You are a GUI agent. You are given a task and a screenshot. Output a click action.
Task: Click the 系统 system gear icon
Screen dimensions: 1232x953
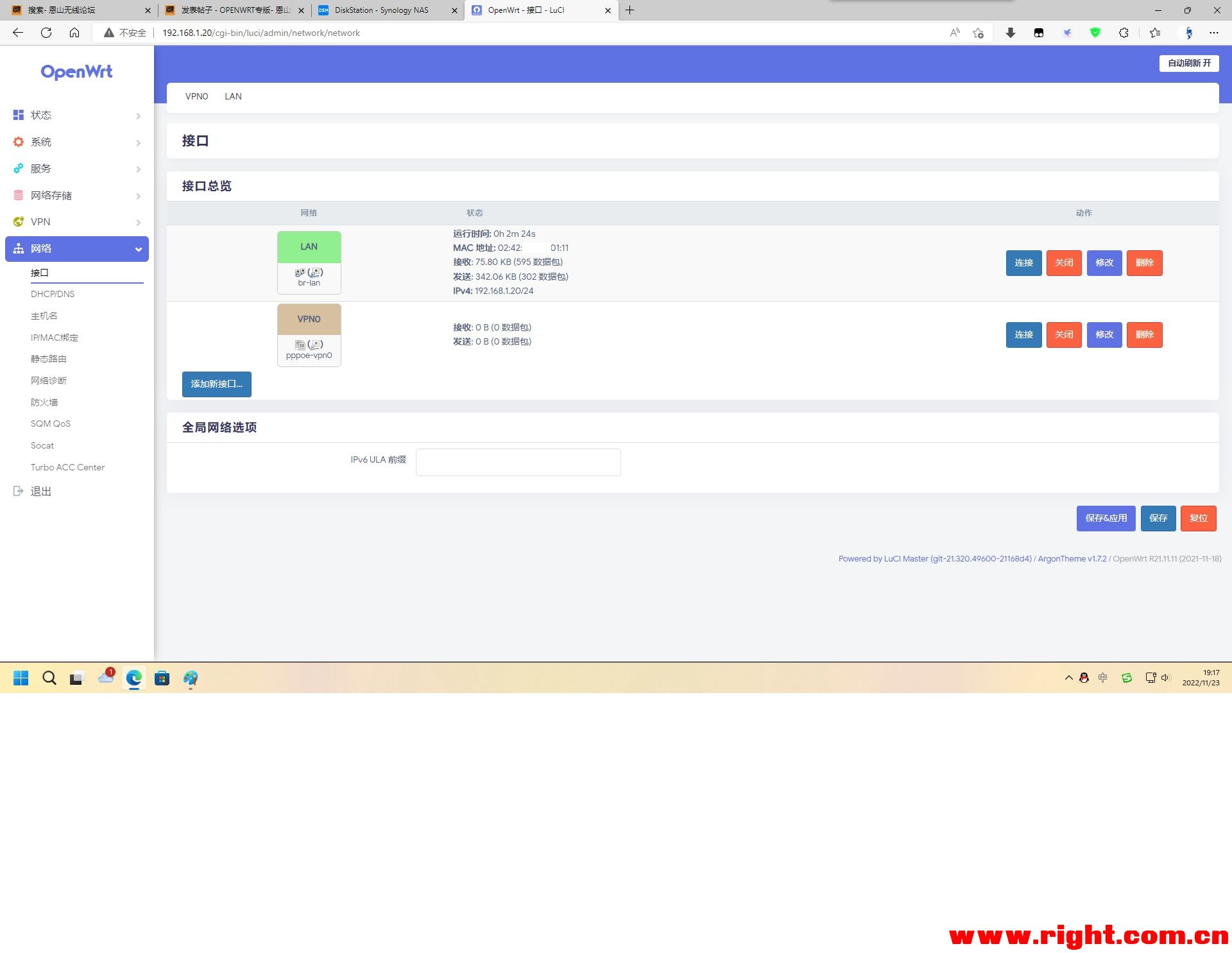point(19,142)
